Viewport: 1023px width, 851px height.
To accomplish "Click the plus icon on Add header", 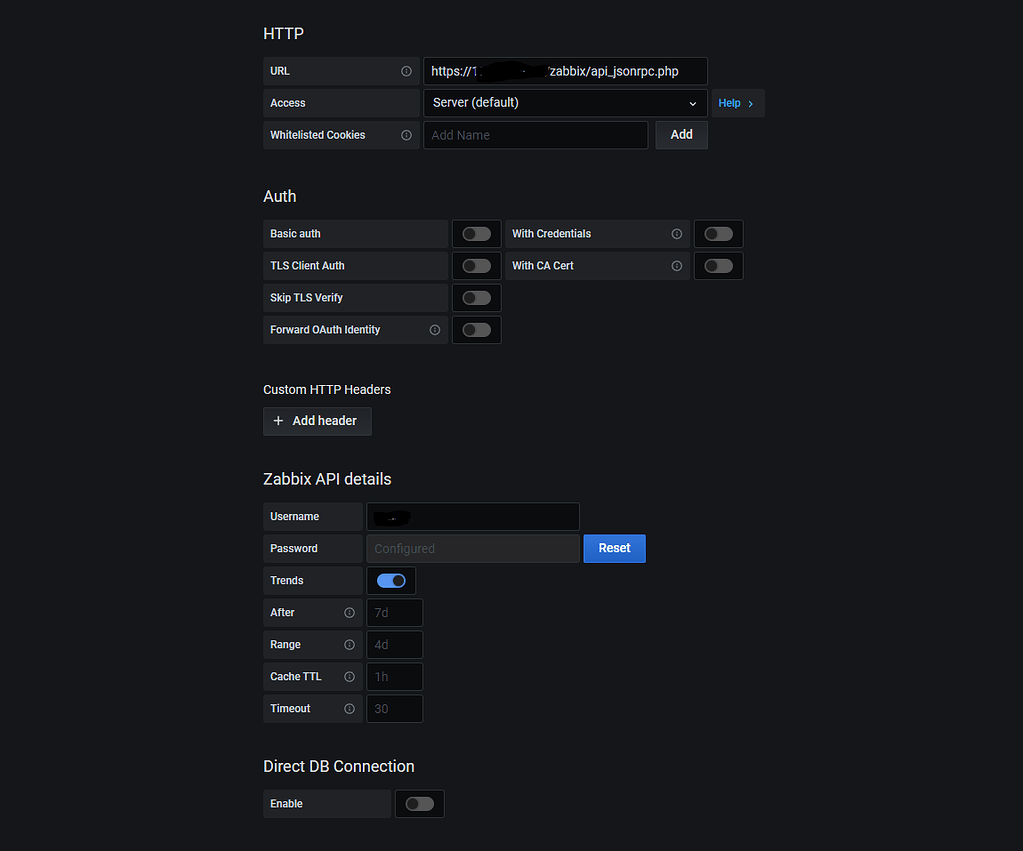I will 278,421.
